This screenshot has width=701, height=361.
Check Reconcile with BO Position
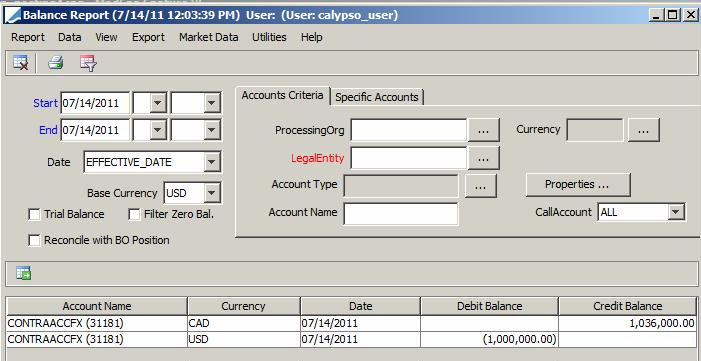34,240
